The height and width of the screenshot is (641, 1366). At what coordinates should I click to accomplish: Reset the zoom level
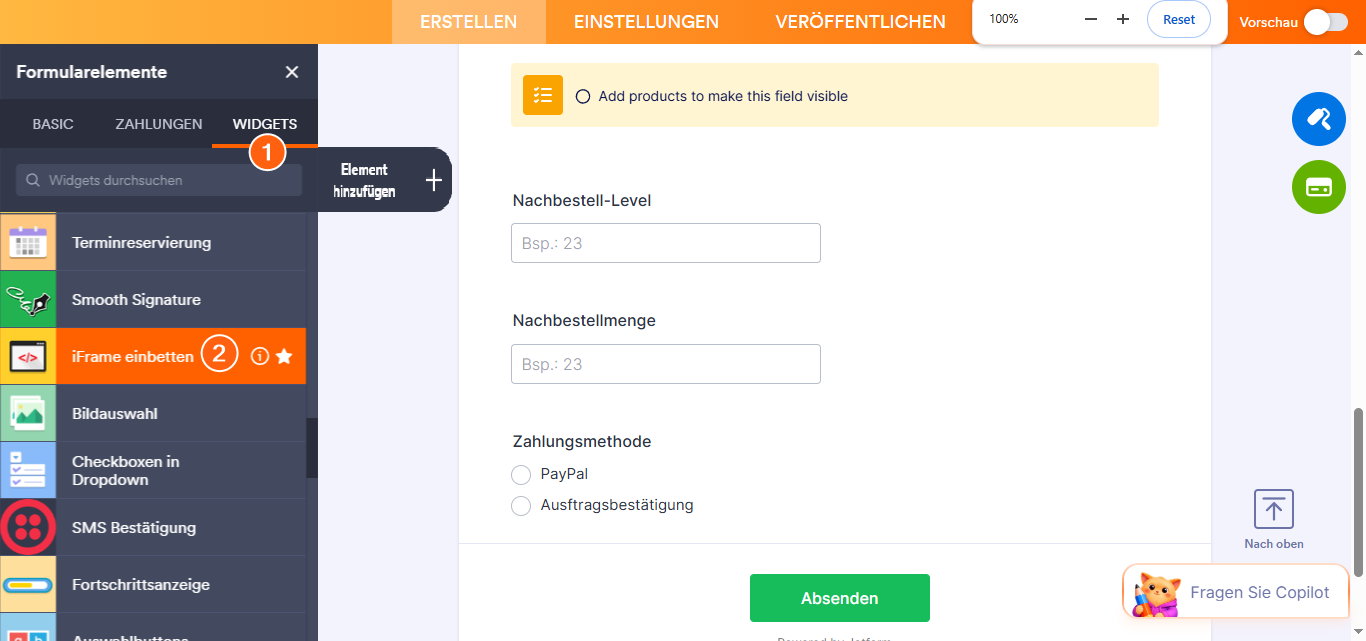tap(1178, 19)
